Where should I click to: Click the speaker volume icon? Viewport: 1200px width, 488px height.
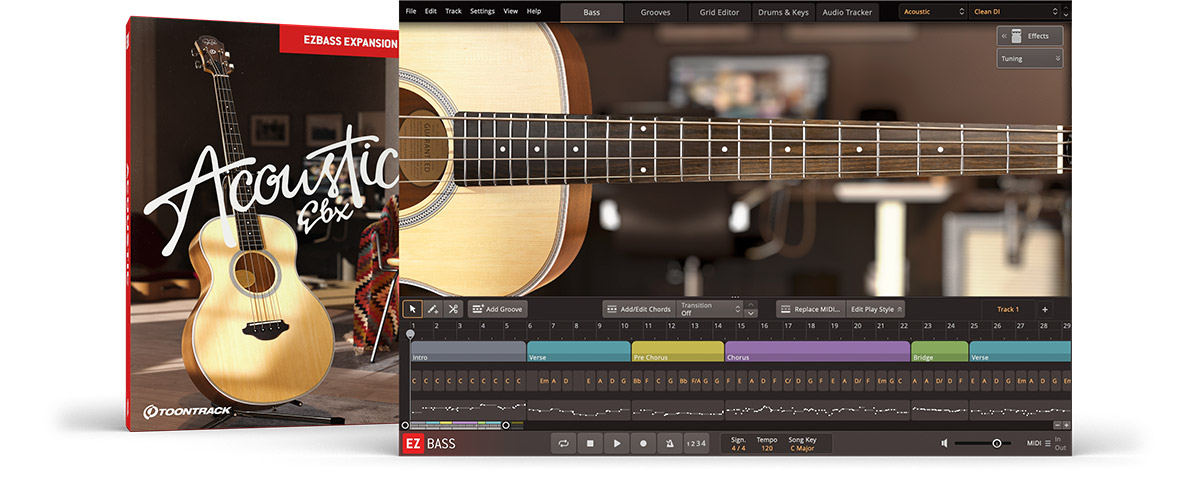[944, 443]
